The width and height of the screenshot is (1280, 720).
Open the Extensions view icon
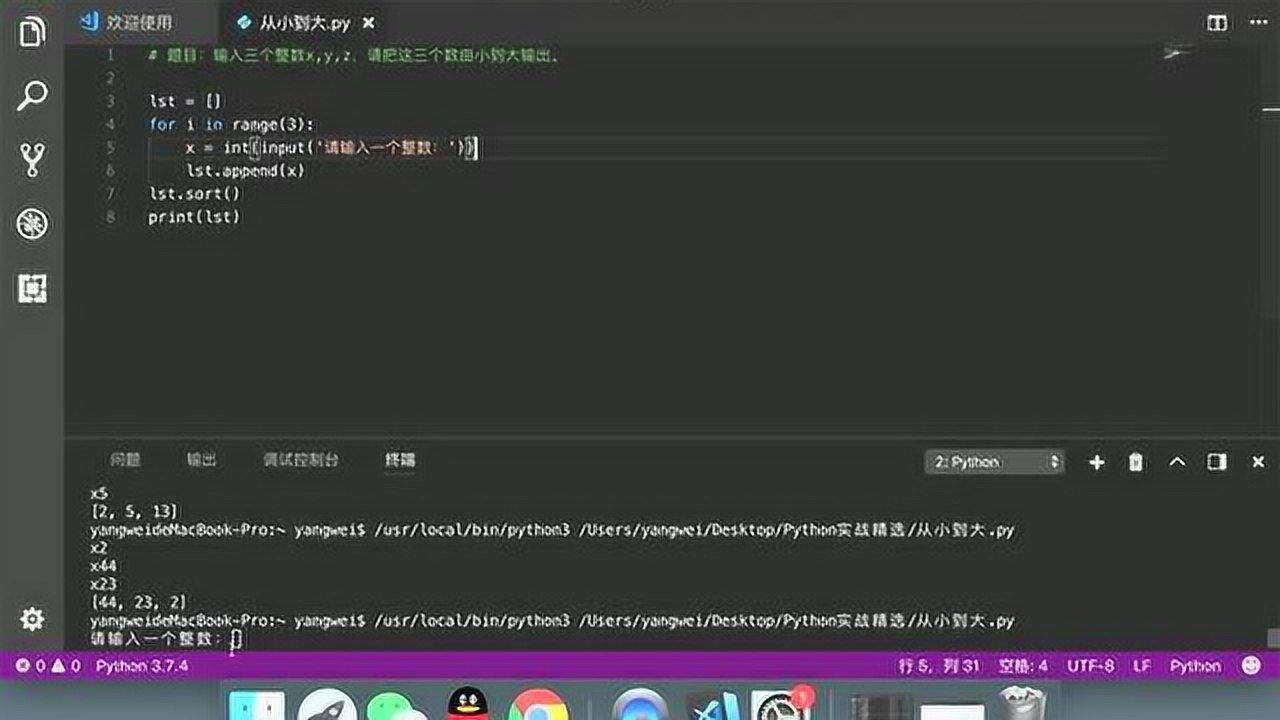33,288
